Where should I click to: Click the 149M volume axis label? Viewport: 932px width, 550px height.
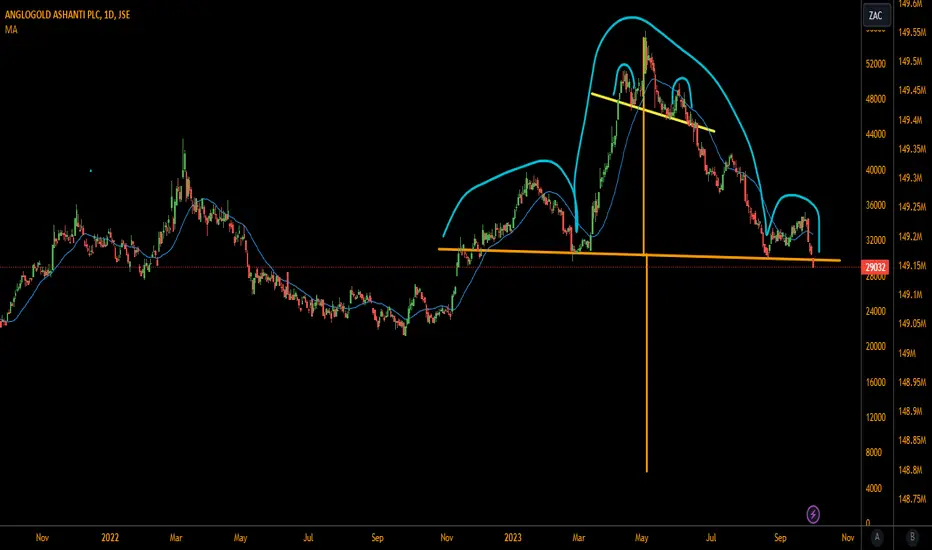click(907, 353)
